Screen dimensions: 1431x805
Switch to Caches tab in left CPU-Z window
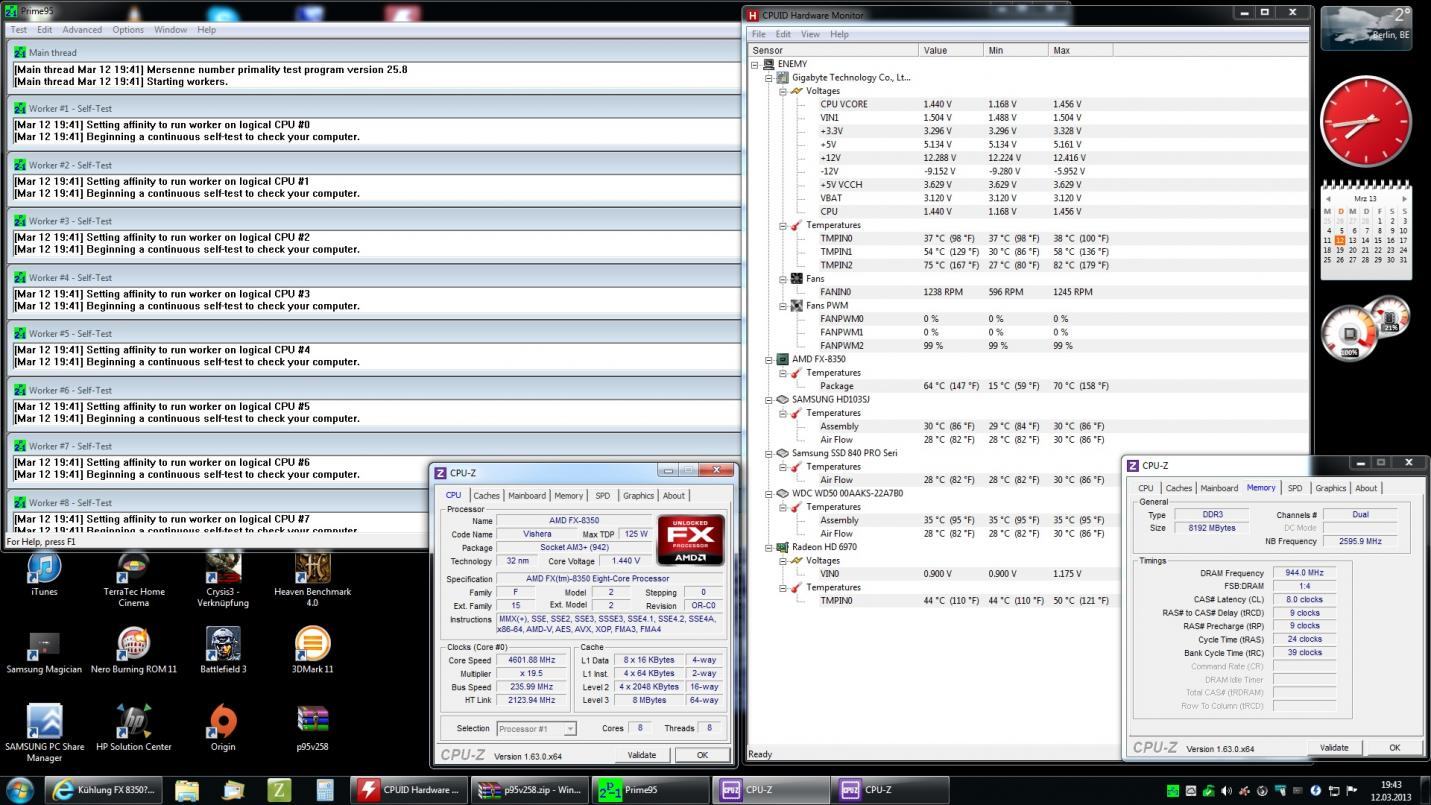(x=486, y=495)
